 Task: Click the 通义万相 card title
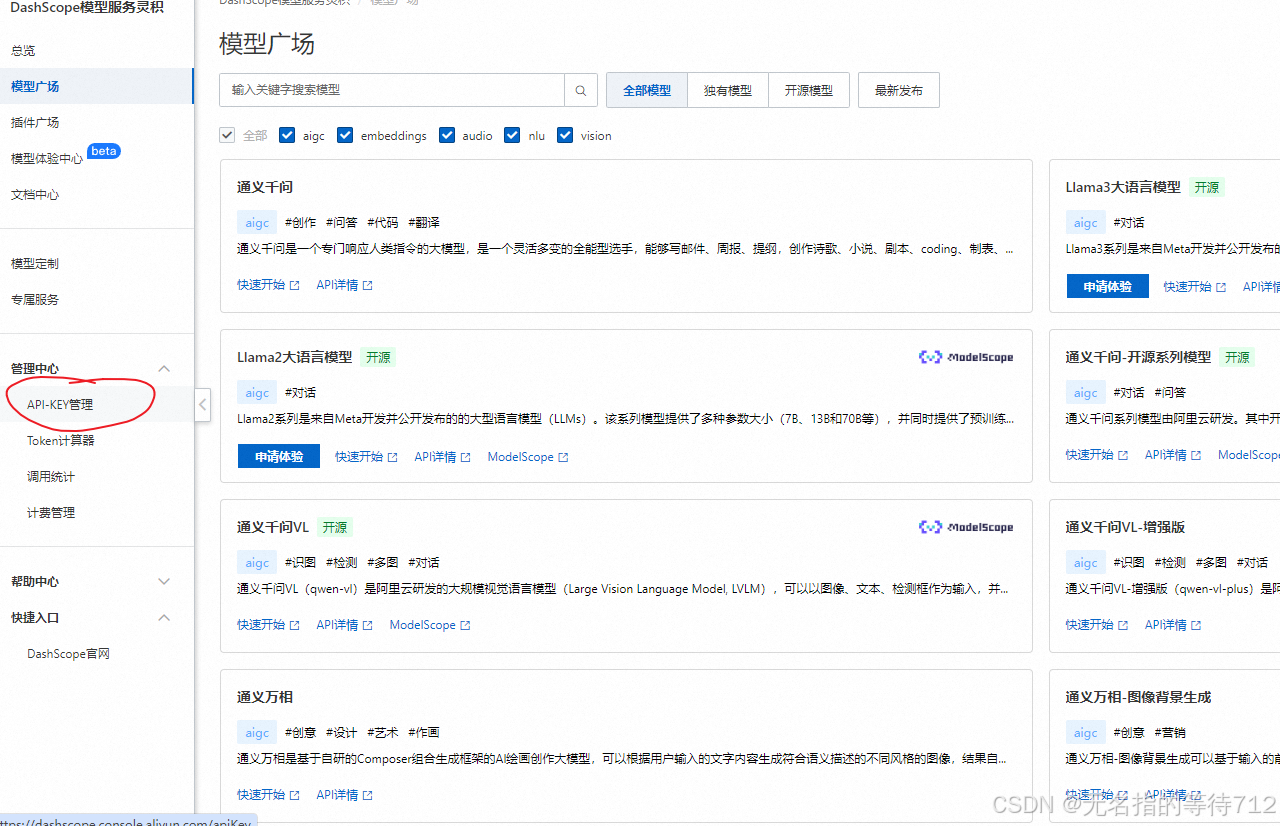[265, 697]
